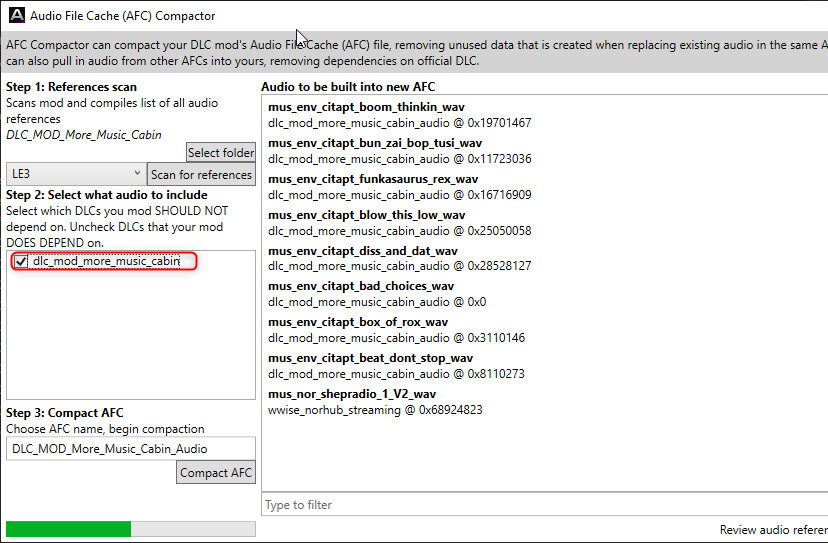Viewport: 828px width, 543px height.
Task: Focus the AFC name field DLC_MOD_More_Music_Cabin_Audio
Action: coord(131,448)
